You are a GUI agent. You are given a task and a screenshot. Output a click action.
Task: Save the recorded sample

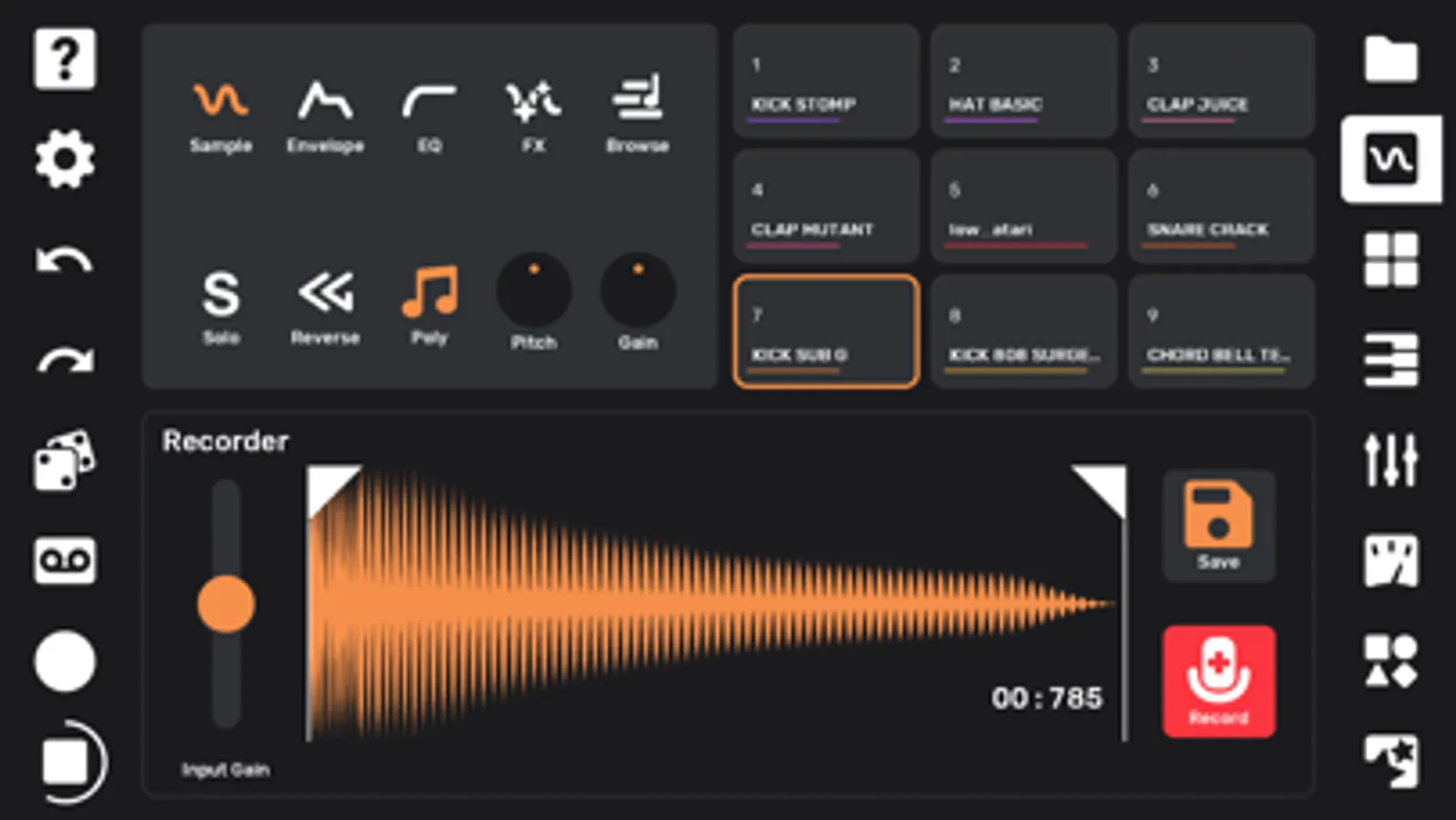pos(1218,526)
